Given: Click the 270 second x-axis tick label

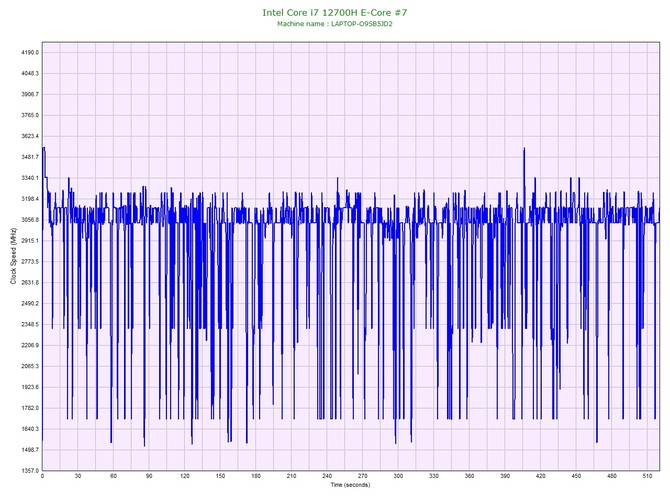Looking at the screenshot, I should 363,476.
